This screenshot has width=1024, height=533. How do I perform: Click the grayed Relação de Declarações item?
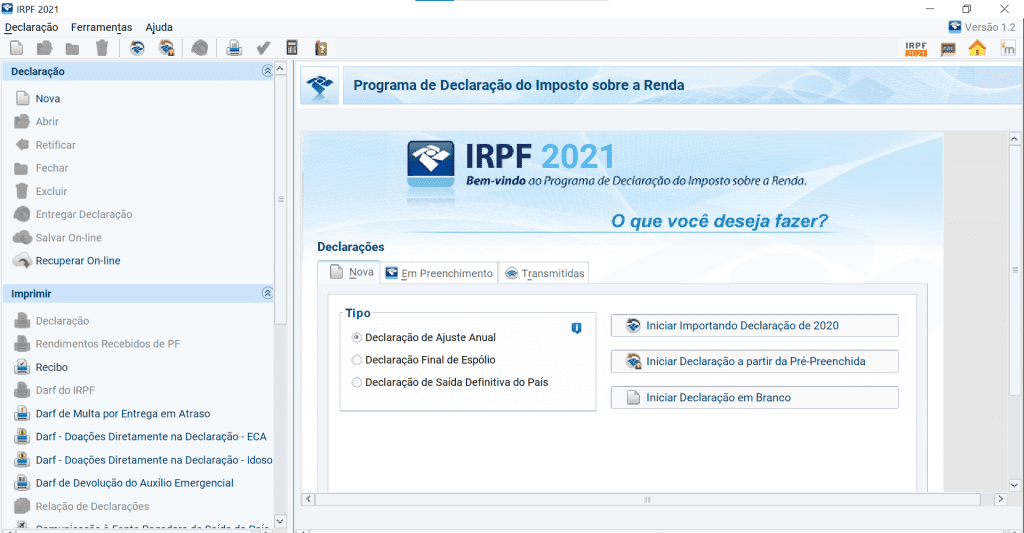(92, 506)
